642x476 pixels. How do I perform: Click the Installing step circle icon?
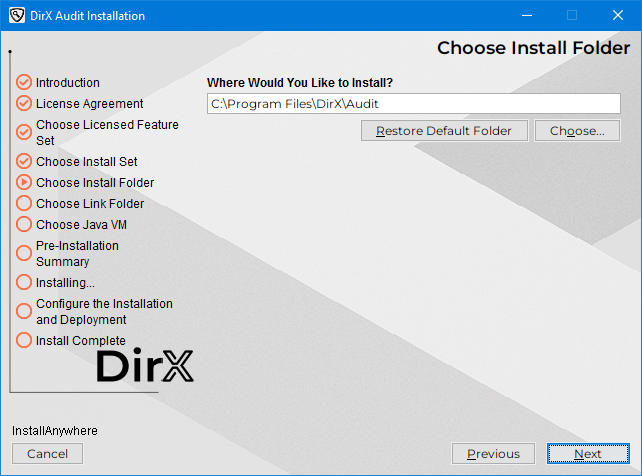24,282
